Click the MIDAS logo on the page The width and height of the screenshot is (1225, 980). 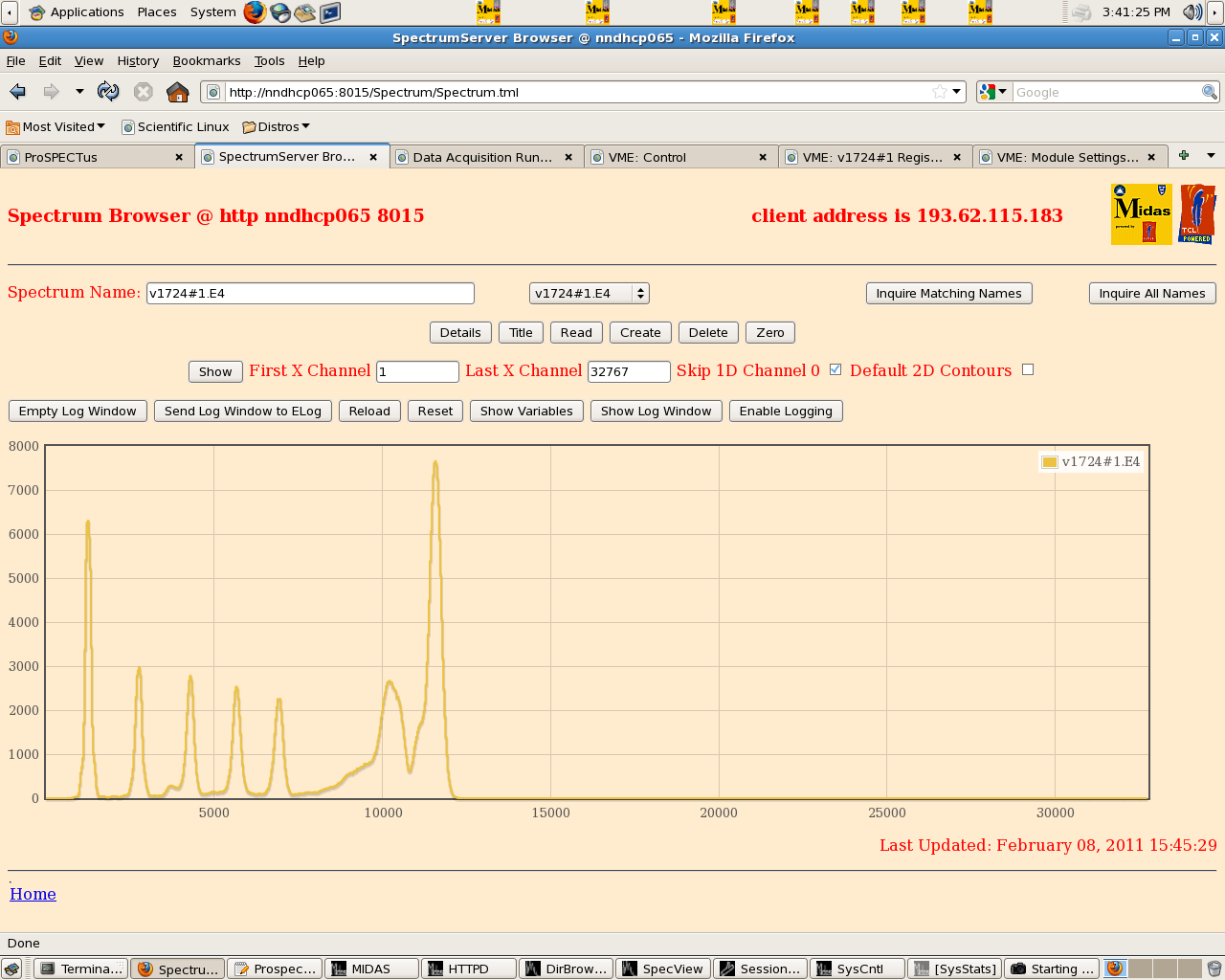1142,214
